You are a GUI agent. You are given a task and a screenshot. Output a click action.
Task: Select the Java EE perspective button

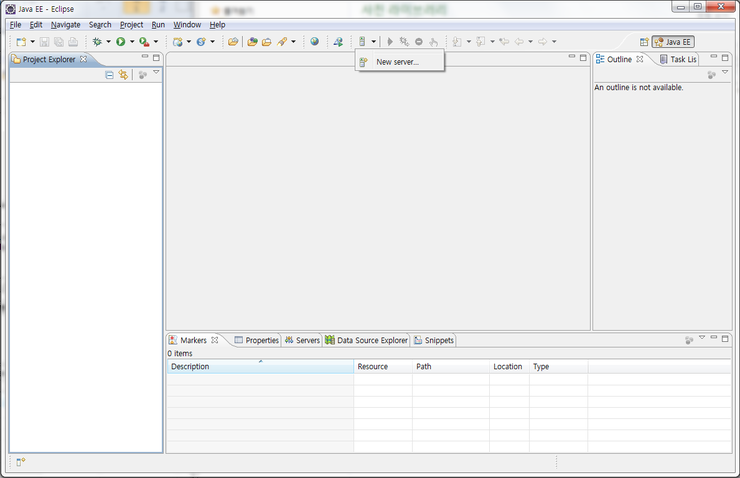tap(673, 42)
